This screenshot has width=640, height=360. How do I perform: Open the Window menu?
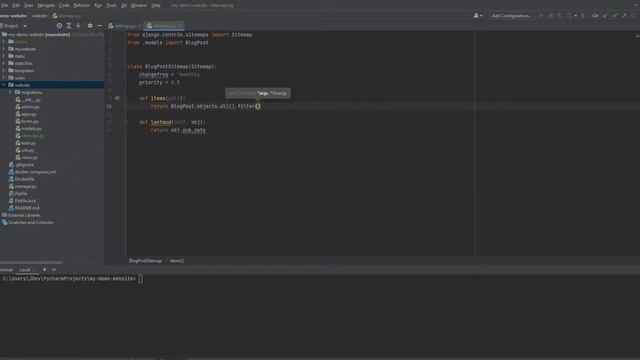(x=139, y=6)
